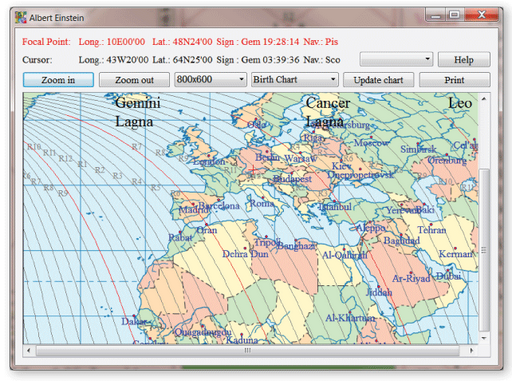Click Ar-Riyad on the map

click(x=411, y=278)
